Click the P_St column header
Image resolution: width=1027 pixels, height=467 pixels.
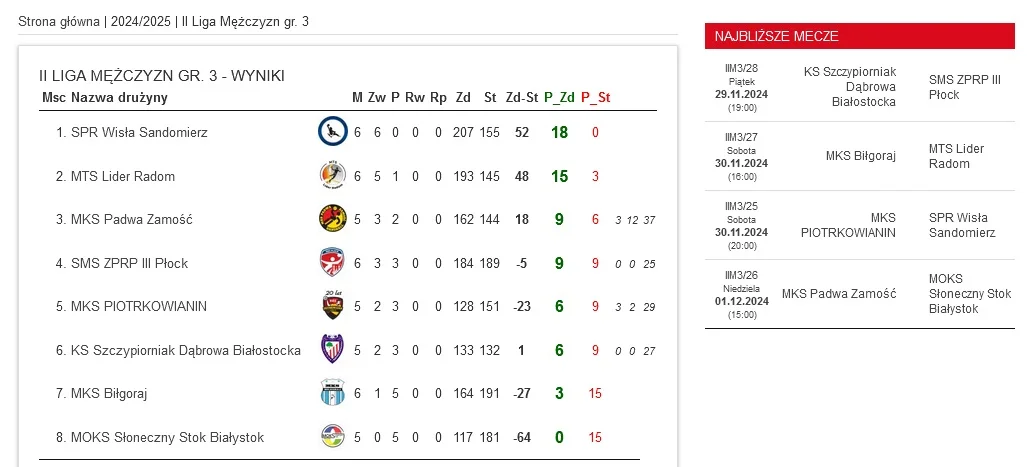595,98
